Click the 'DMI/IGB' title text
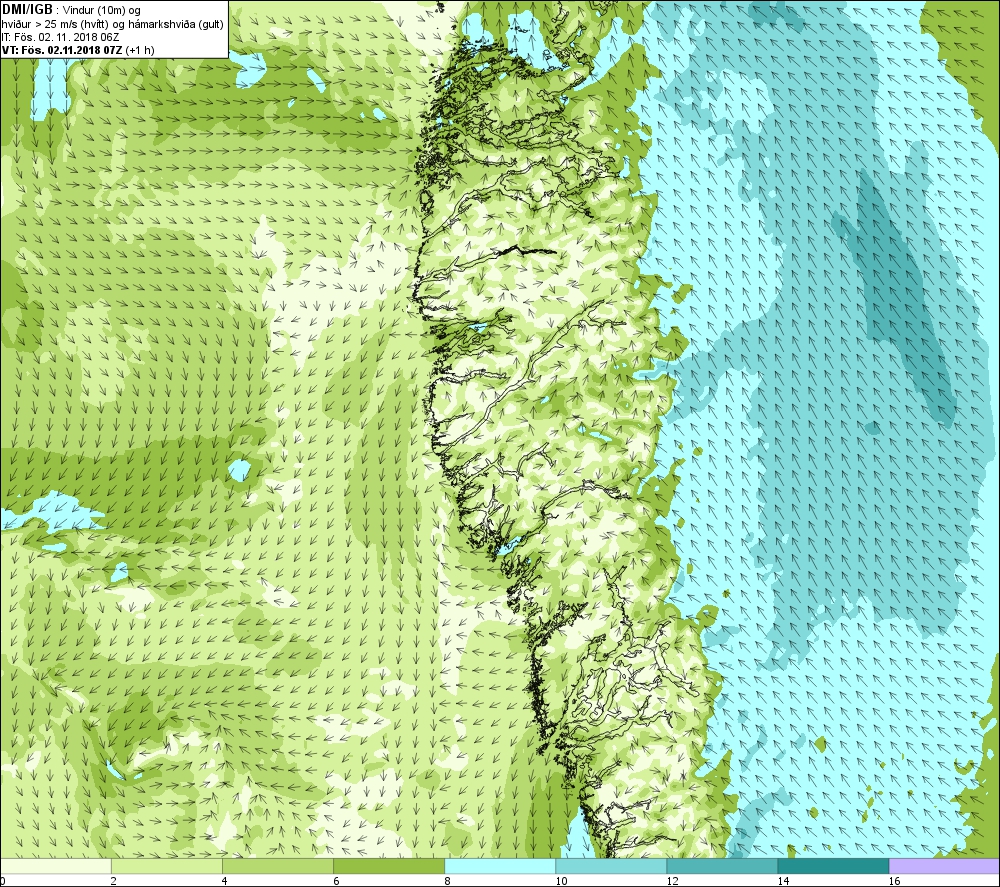This screenshot has height=887, width=1000. 27,10
